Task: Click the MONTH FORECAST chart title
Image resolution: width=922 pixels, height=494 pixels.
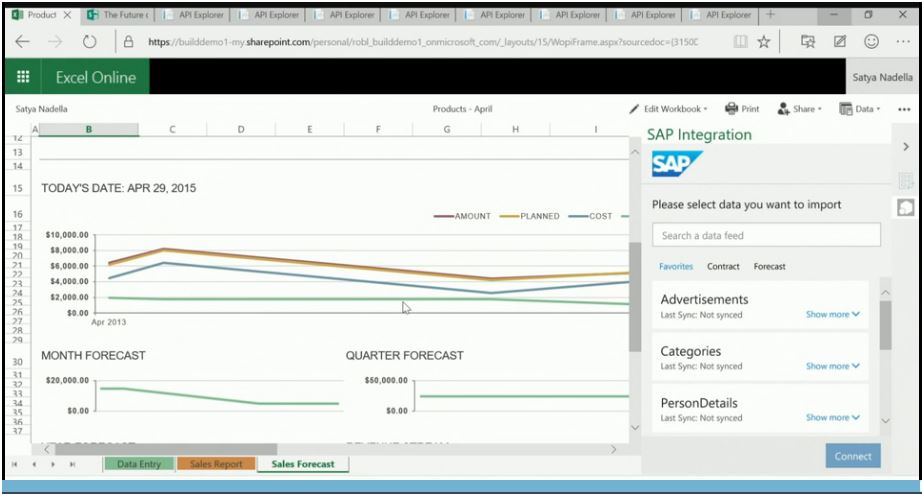Action: coord(93,355)
